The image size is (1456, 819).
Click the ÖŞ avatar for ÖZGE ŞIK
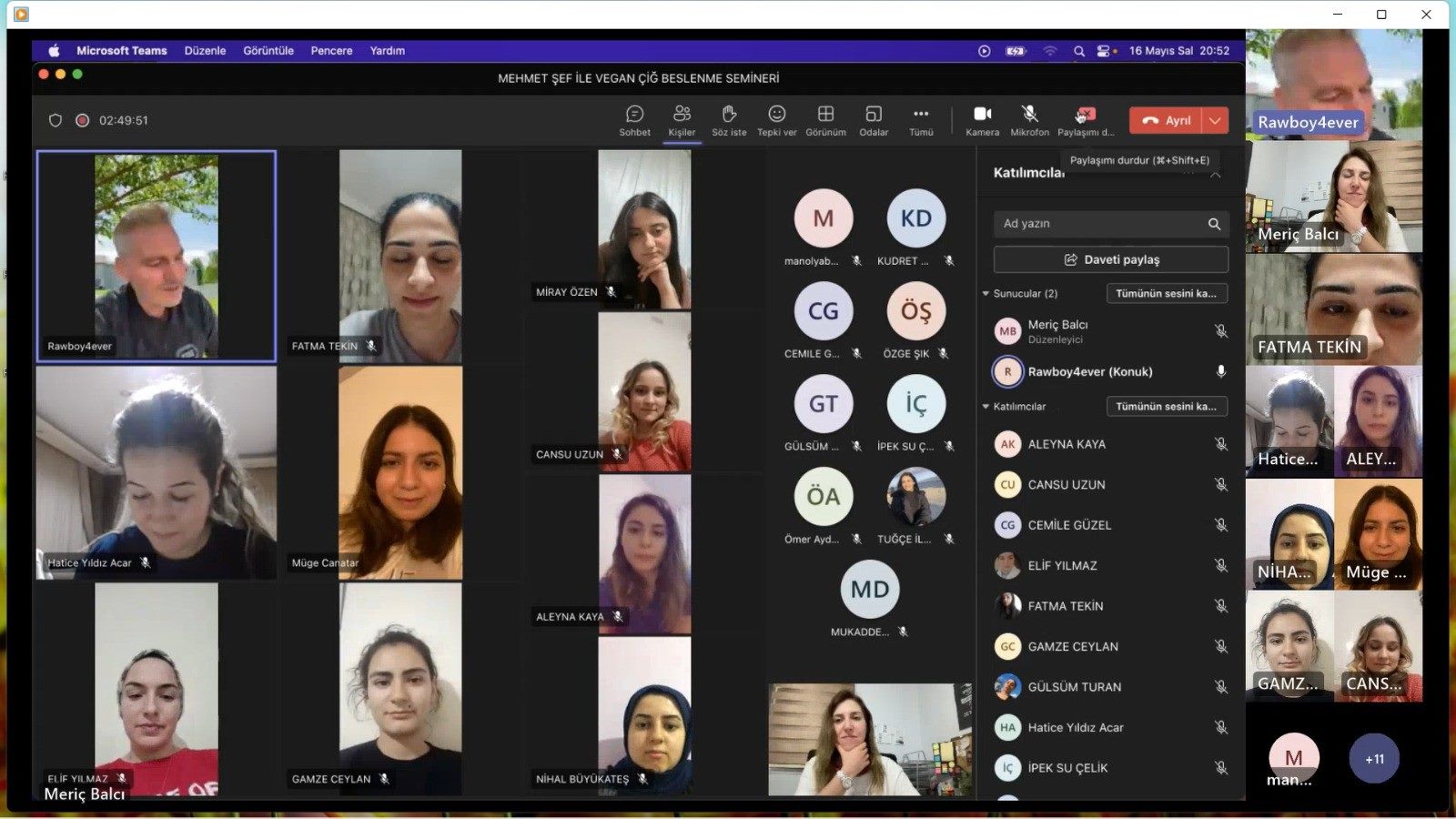pos(916,311)
